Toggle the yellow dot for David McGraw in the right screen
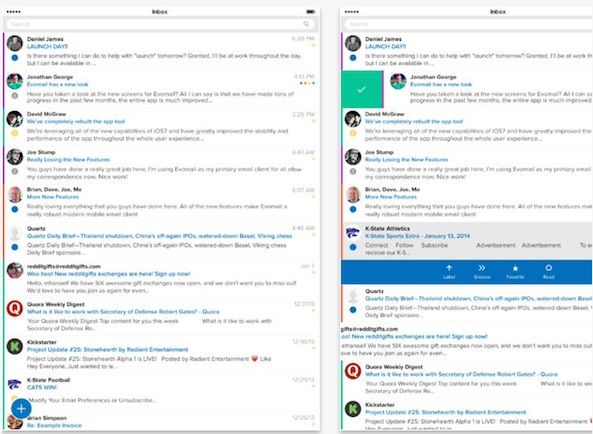The width and height of the screenshot is (593, 434). tap(353, 133)
